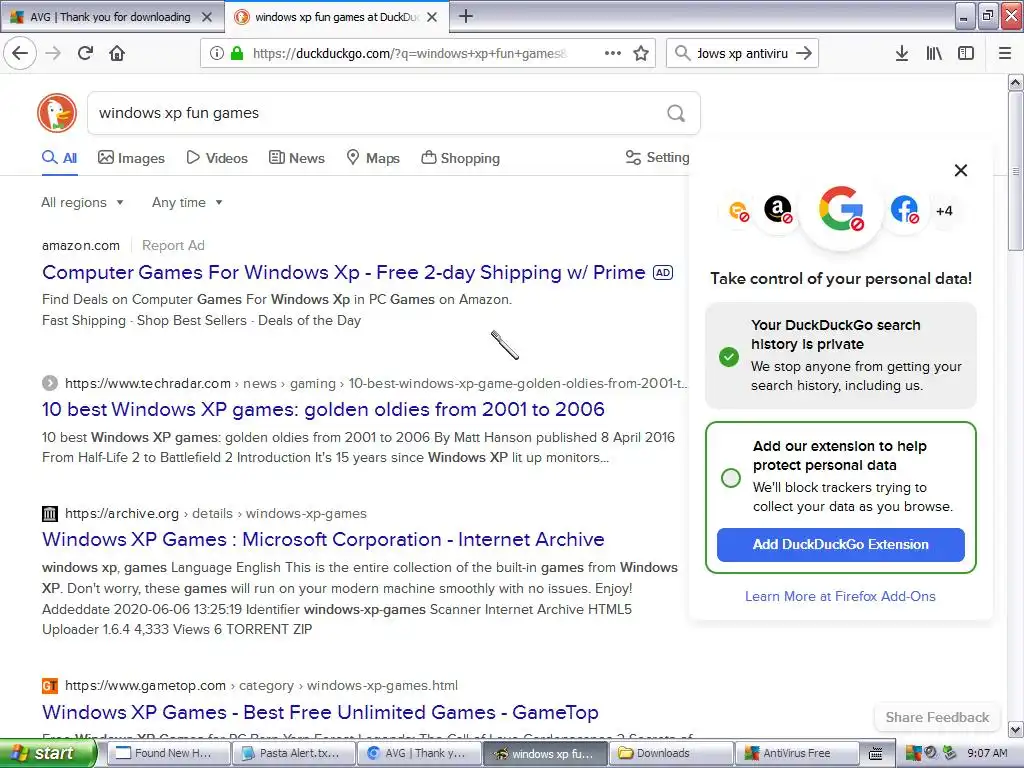
Task: Close the AVG download tab
Action: tap(207, 17)
